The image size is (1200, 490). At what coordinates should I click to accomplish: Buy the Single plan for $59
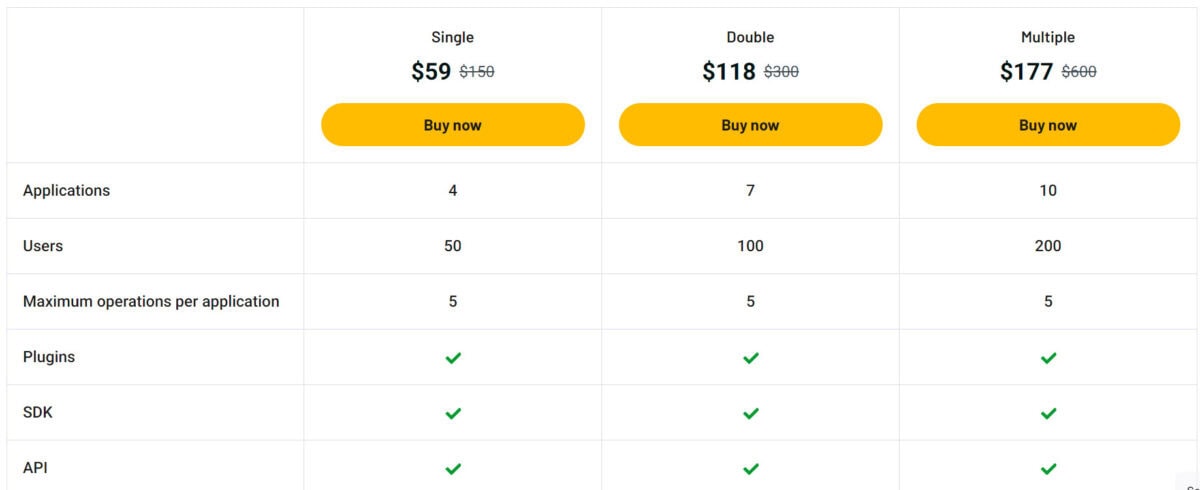(x=453, y=125)
